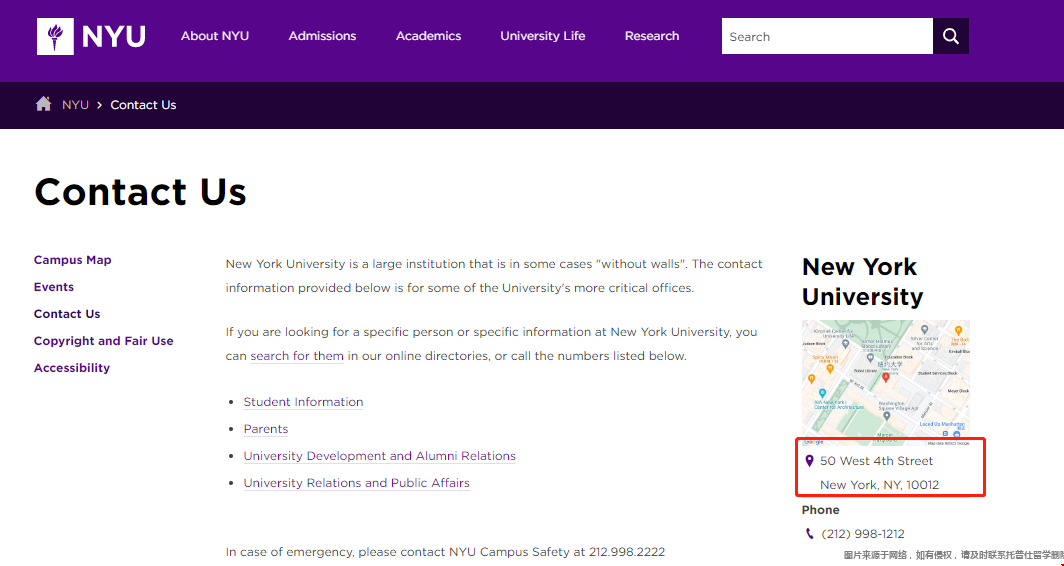Open Accessibility in the sidebar
Screen dimensions: 1064x566
pos(72,368)
